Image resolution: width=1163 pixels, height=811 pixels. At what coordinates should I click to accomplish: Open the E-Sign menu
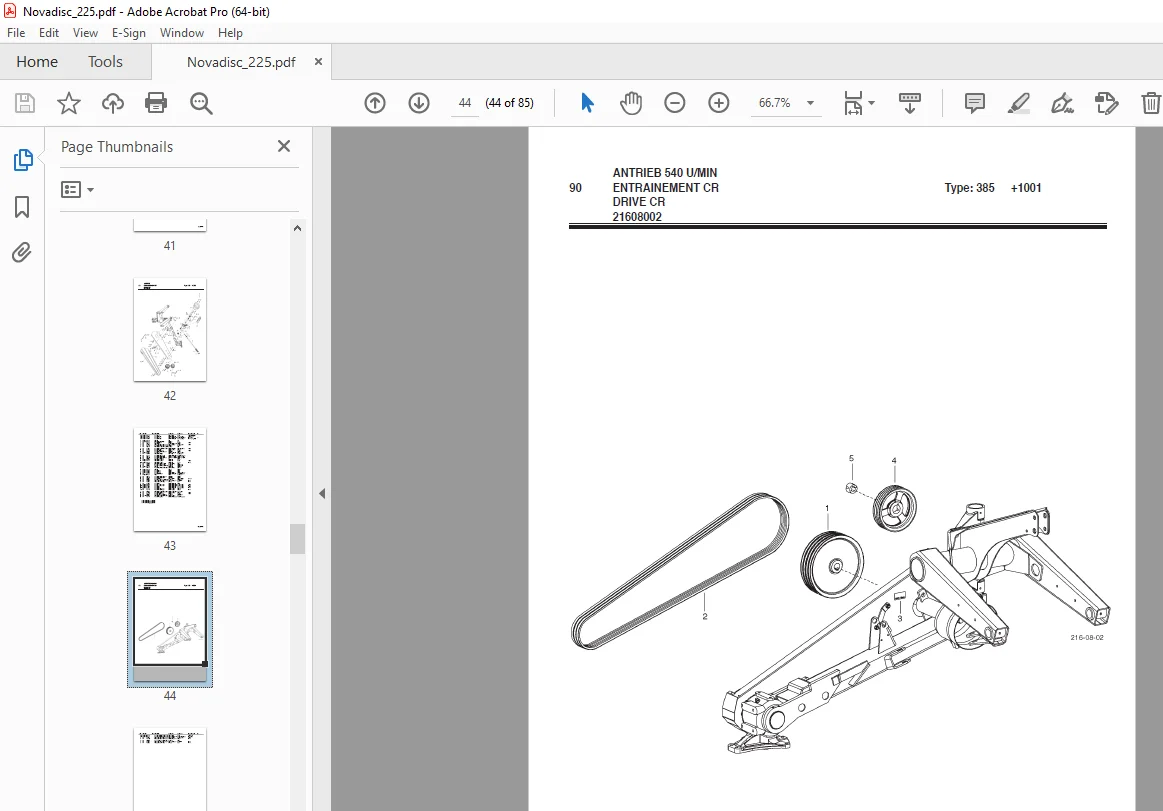tap(129, 33)
